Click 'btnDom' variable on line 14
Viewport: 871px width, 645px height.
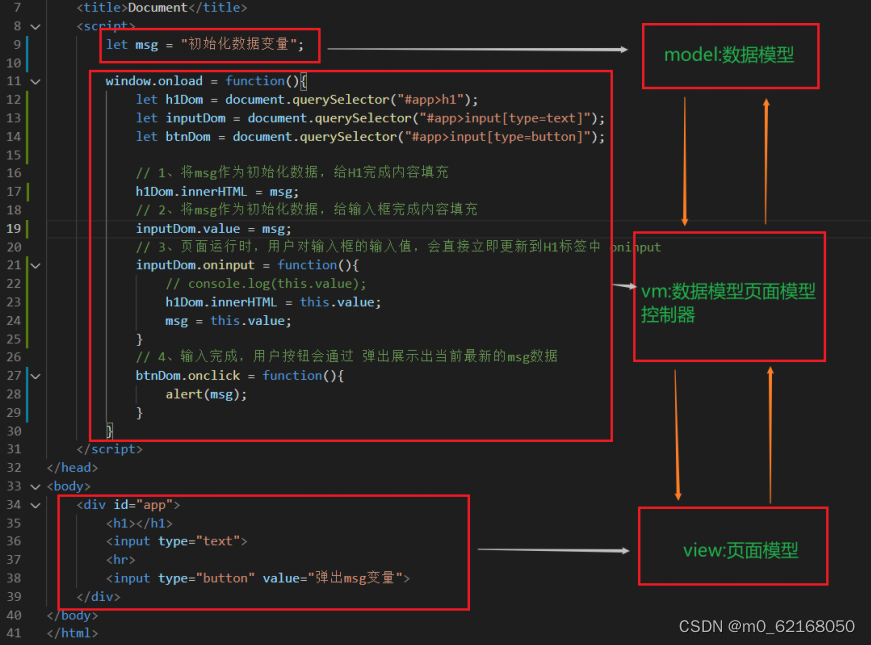[188, 137]
